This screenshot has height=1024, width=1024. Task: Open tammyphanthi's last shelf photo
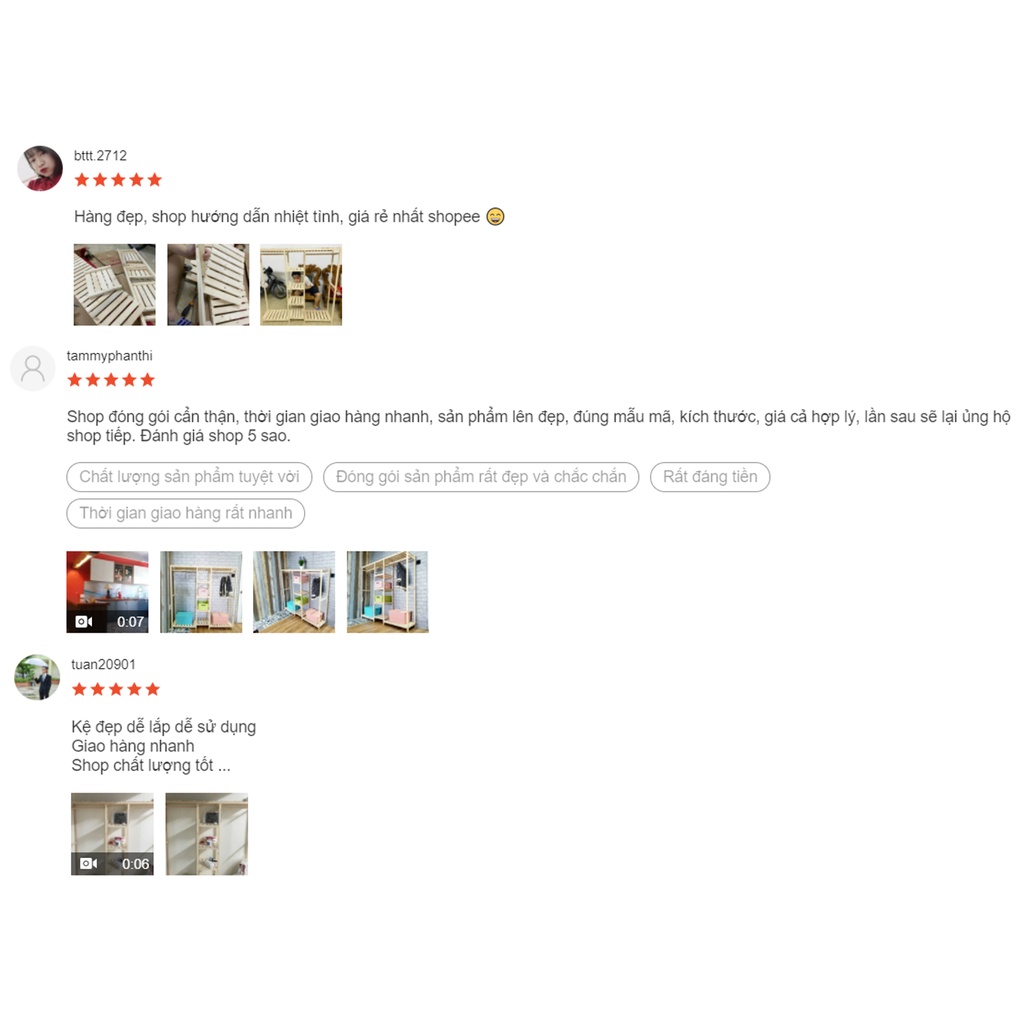point(388,592)
